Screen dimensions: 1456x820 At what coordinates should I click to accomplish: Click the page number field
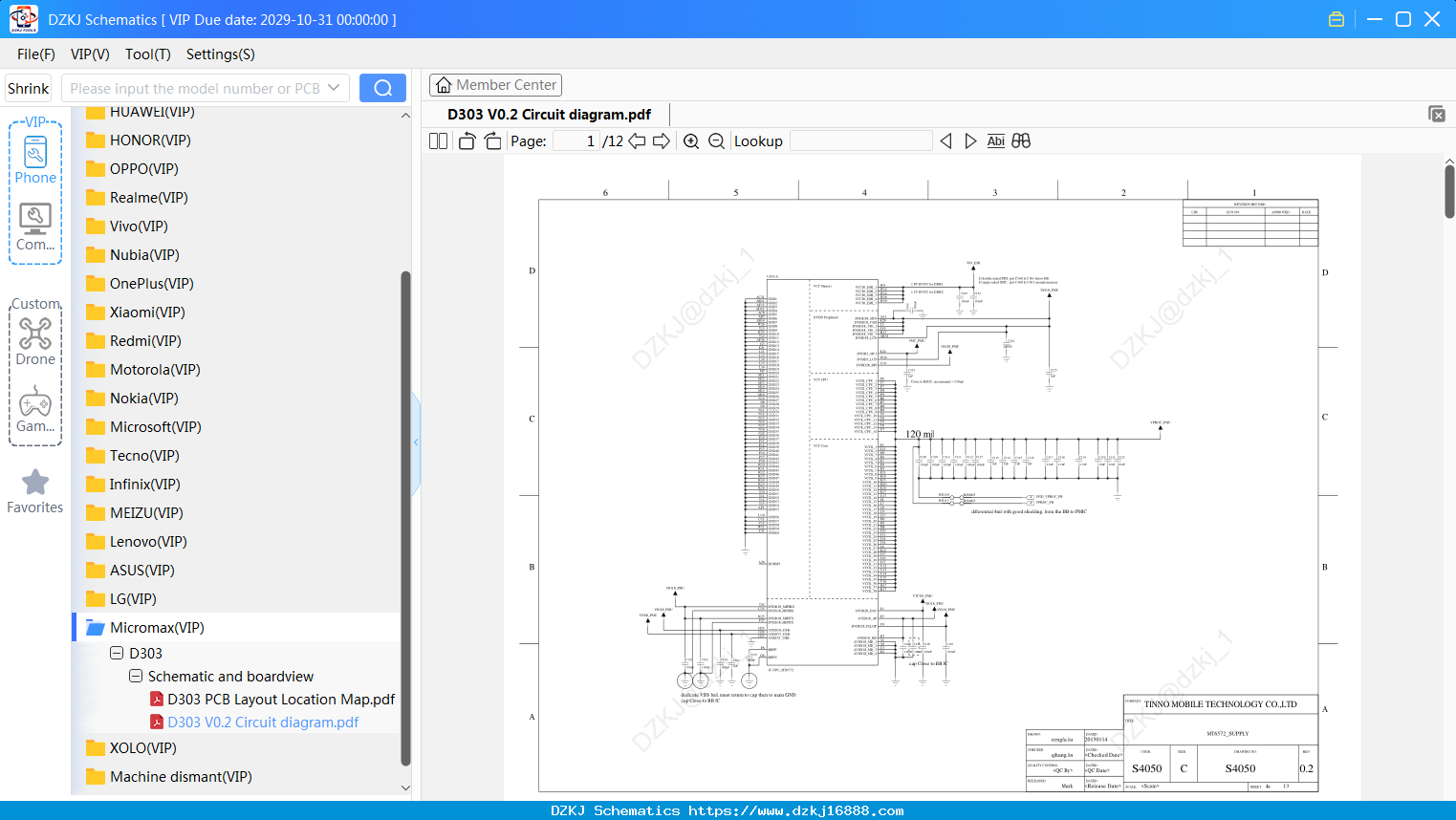tap(576, 141)
